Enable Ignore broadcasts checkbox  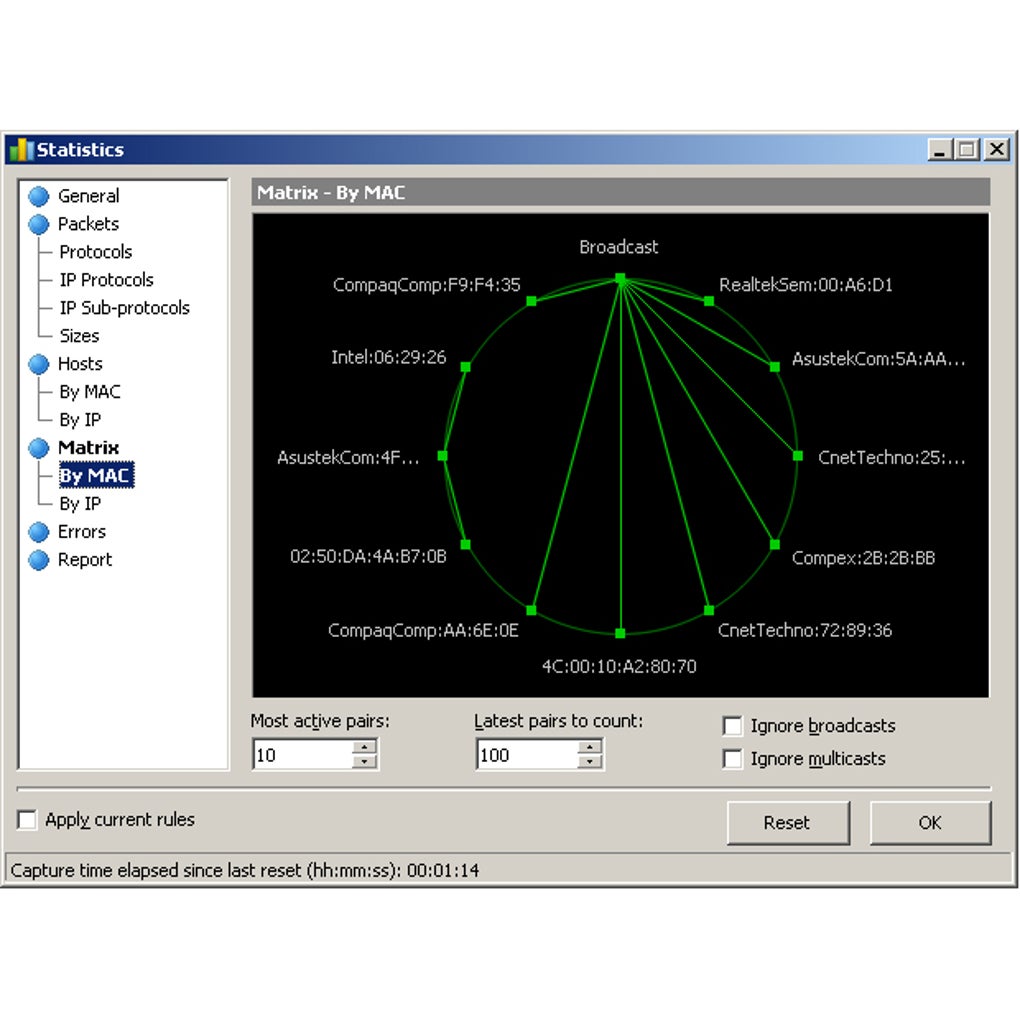coord(732,725)
